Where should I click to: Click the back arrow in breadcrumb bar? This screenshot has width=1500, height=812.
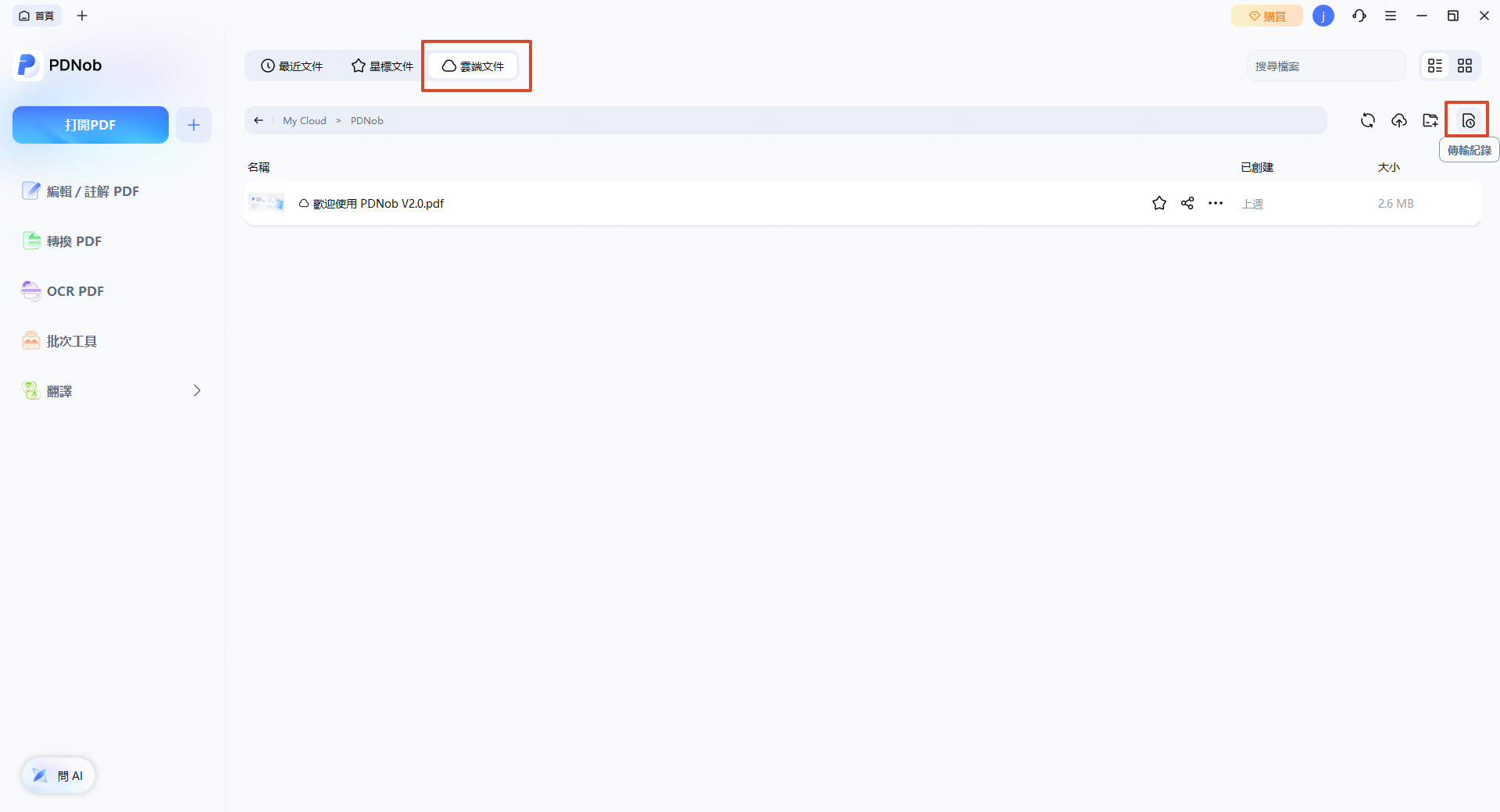coord(259,120)
